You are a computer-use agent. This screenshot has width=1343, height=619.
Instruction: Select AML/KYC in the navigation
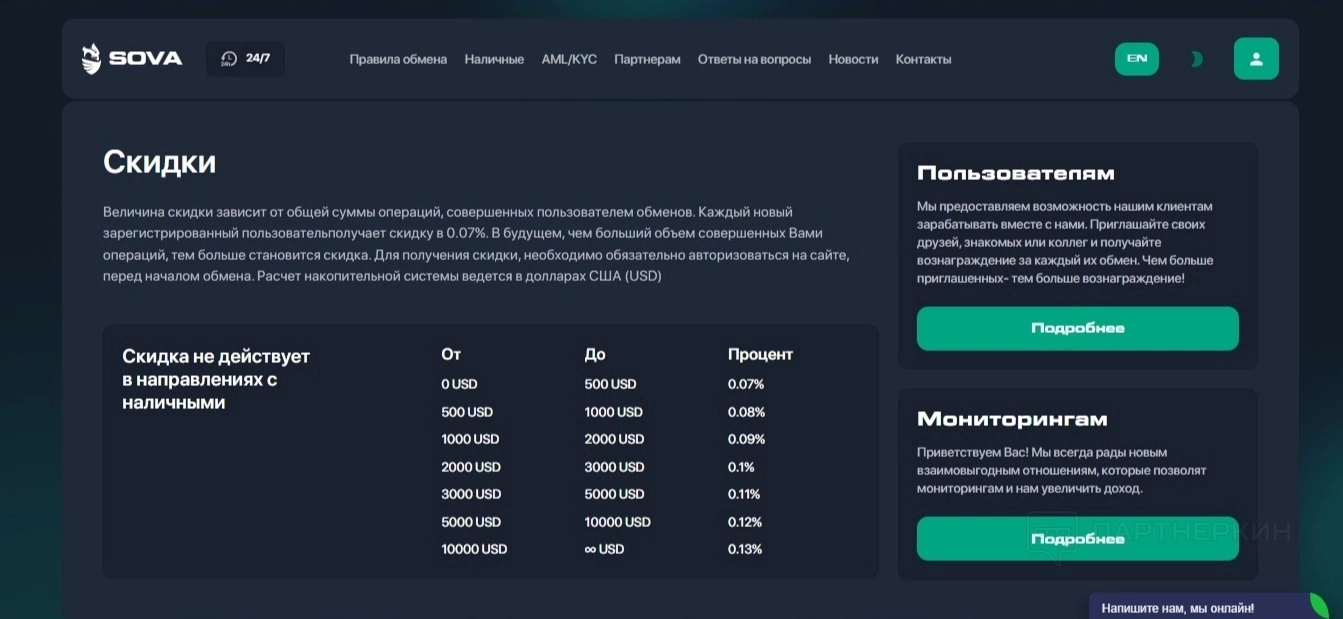(569, 59)
